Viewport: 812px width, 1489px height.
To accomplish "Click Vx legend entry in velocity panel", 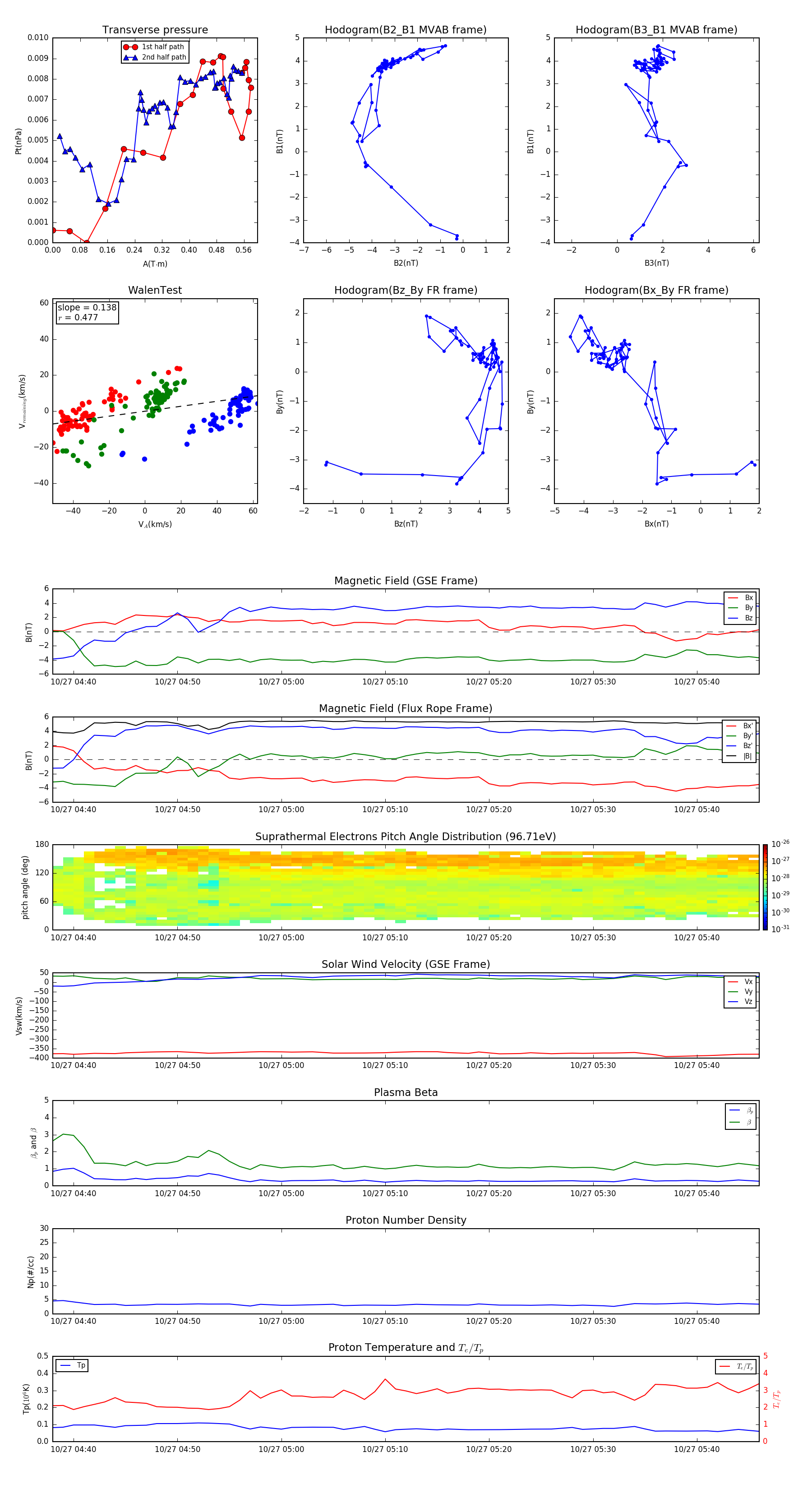I will pyautogui.click(x=741, y=981).
